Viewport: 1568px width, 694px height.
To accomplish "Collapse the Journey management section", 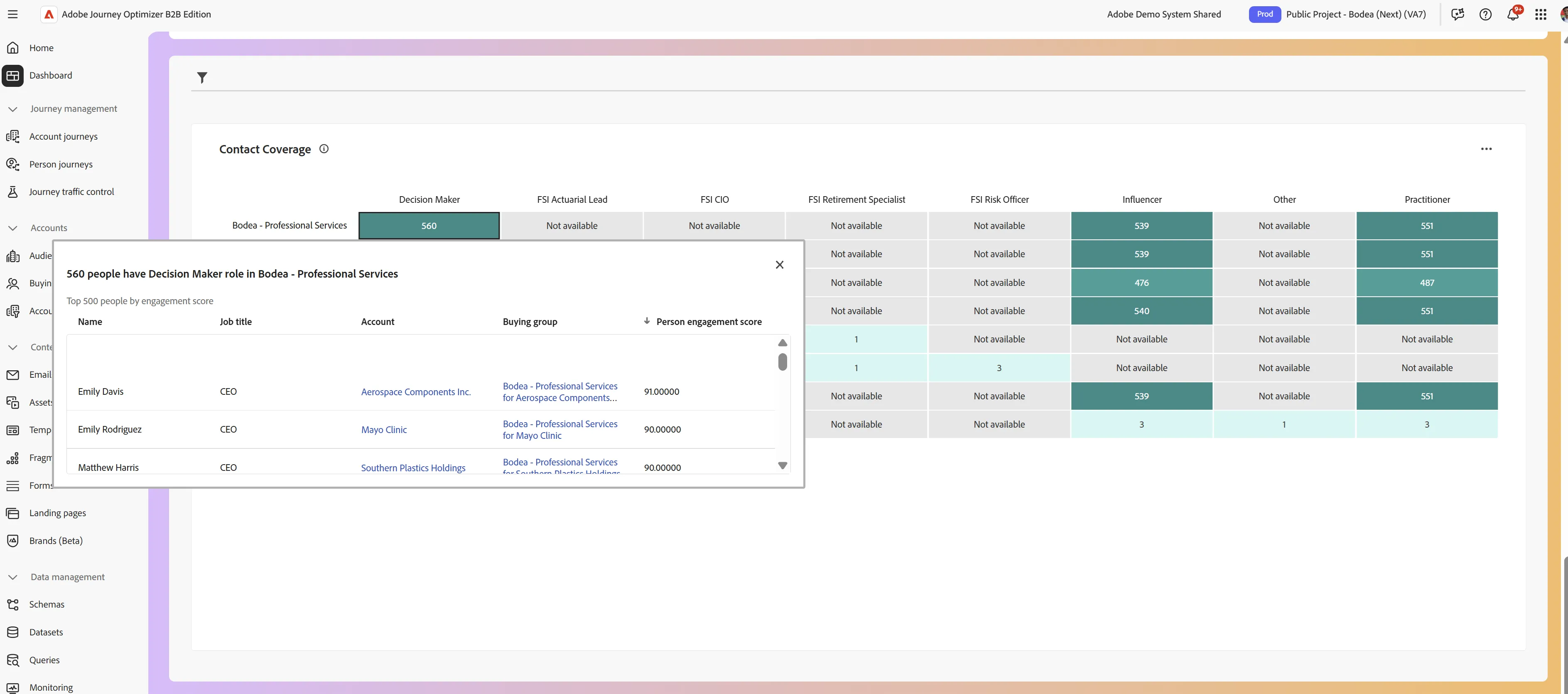I will (13, 109).
